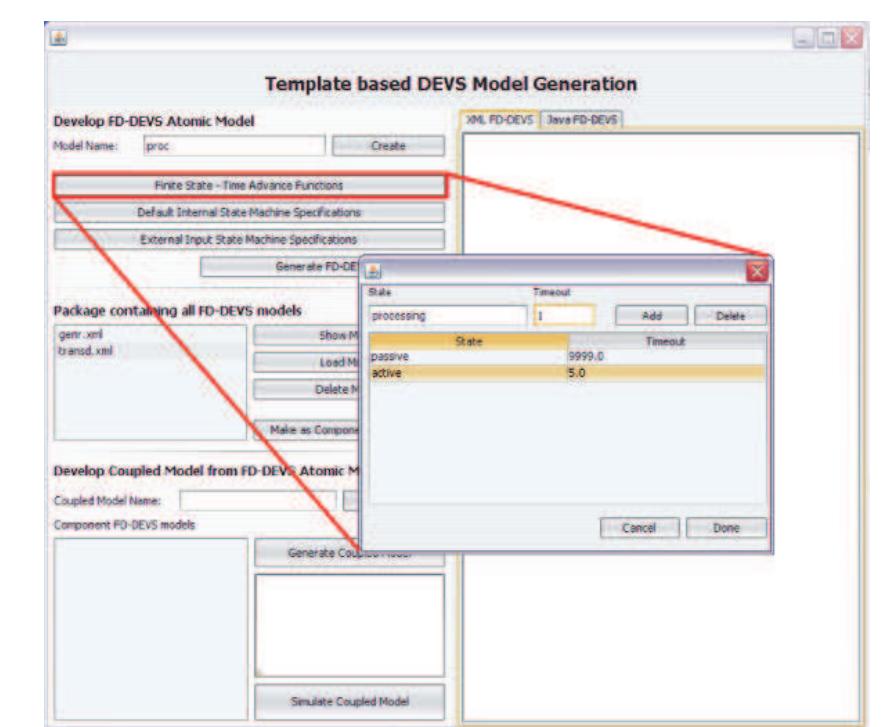Click the 9999.0 timeout cell
The height and width of the screenshot is (727, 888).
(667, 357)
